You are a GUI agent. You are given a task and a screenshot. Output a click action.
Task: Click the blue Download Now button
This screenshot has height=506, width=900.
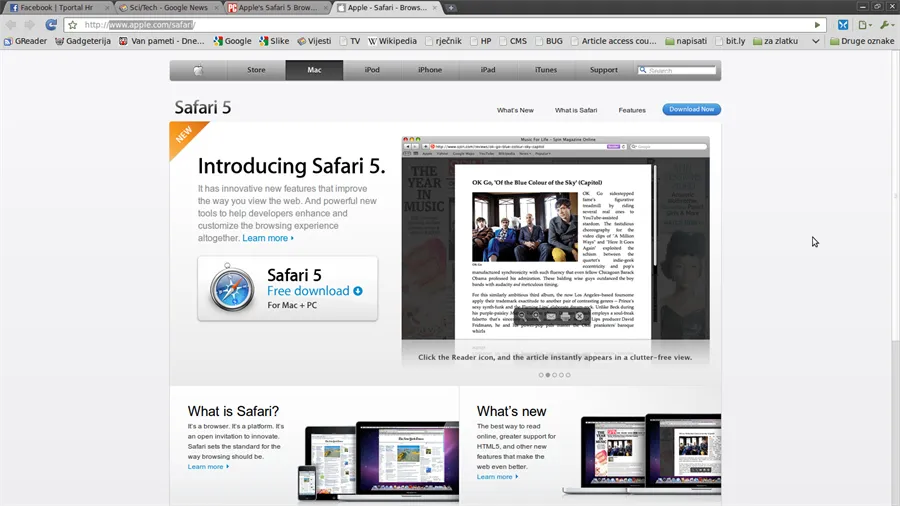click(x=691, y=110)
